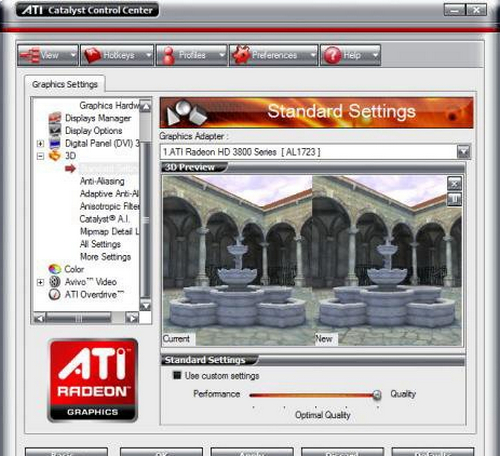Open the View toolbar menu
The image size is (500, 456).
click(x=48, y=55)
